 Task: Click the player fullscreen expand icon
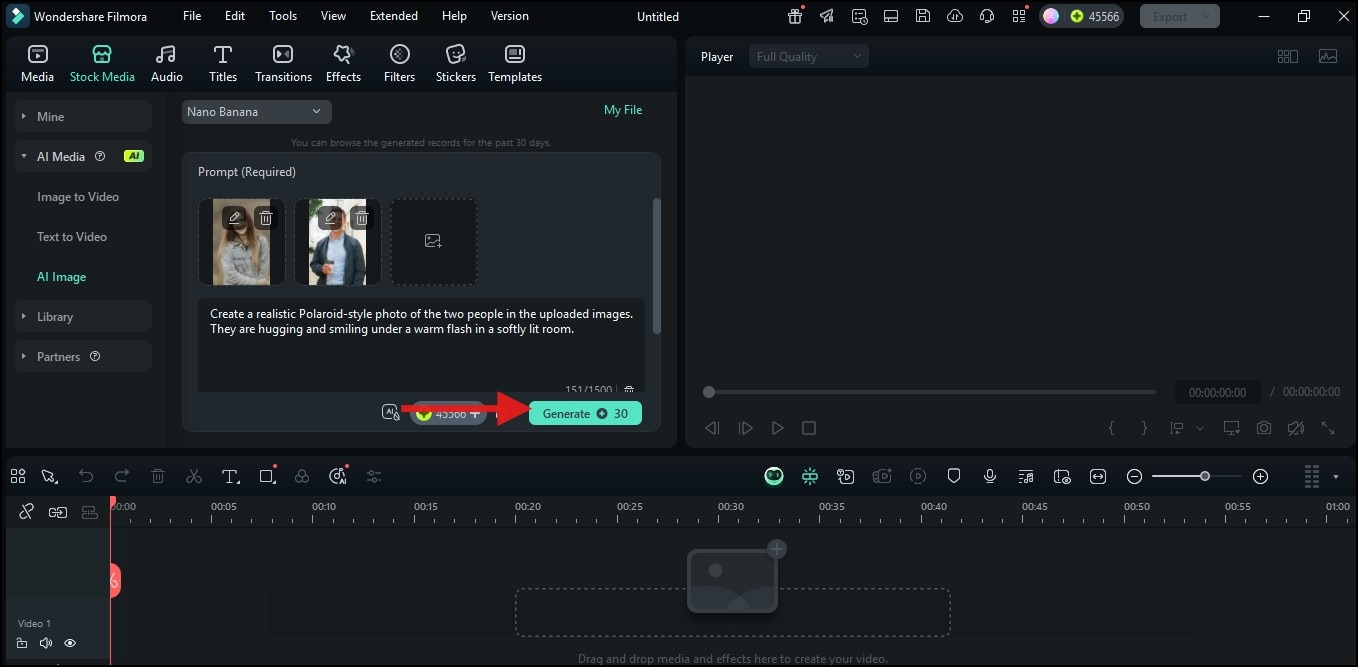(1328, 428)
